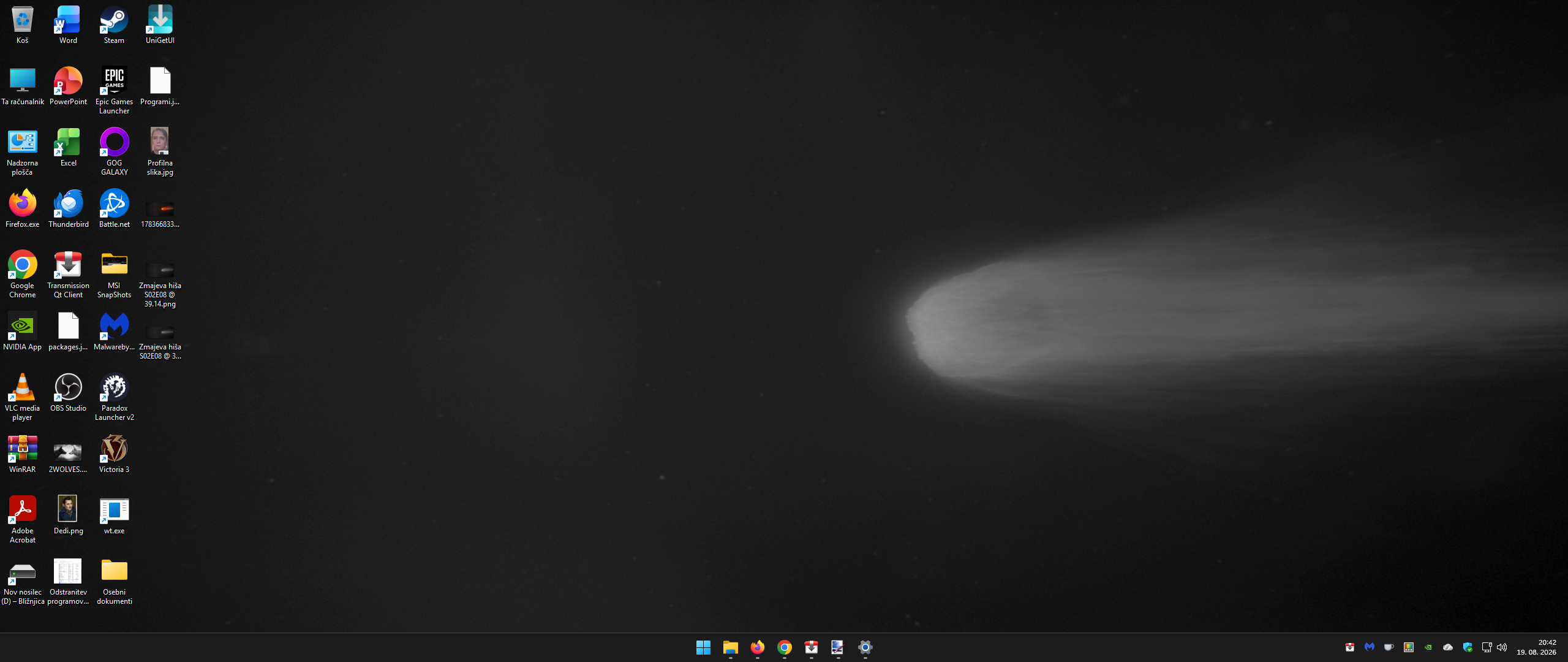
Task: Select the Dedi.png image file
Action: pyautogui.click(x=68, y=515)
